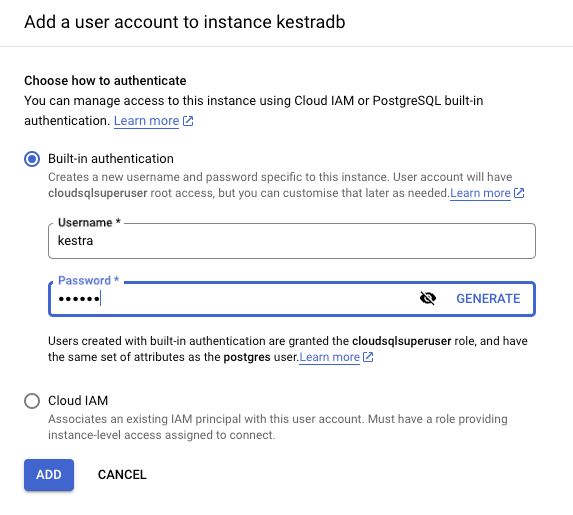This screenshot has height=515, width=573.
Task: Click external-link icon after 'customise that later' text
Action: (x=519, y=193)
